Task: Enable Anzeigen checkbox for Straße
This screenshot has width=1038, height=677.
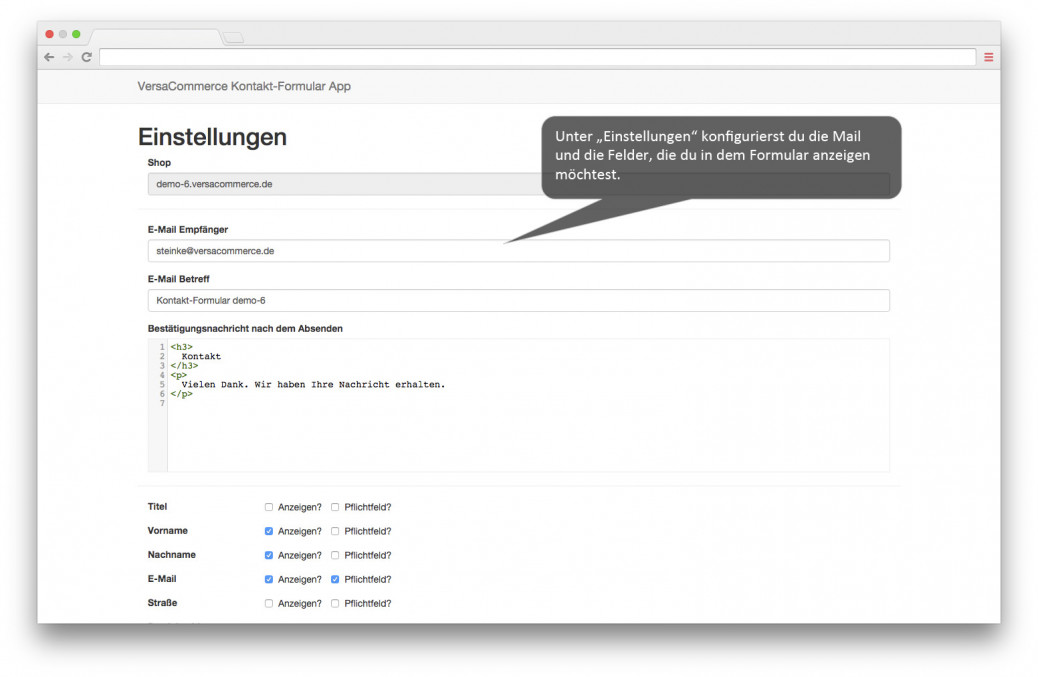Action: pyautogui.click(x=269, y=603)
